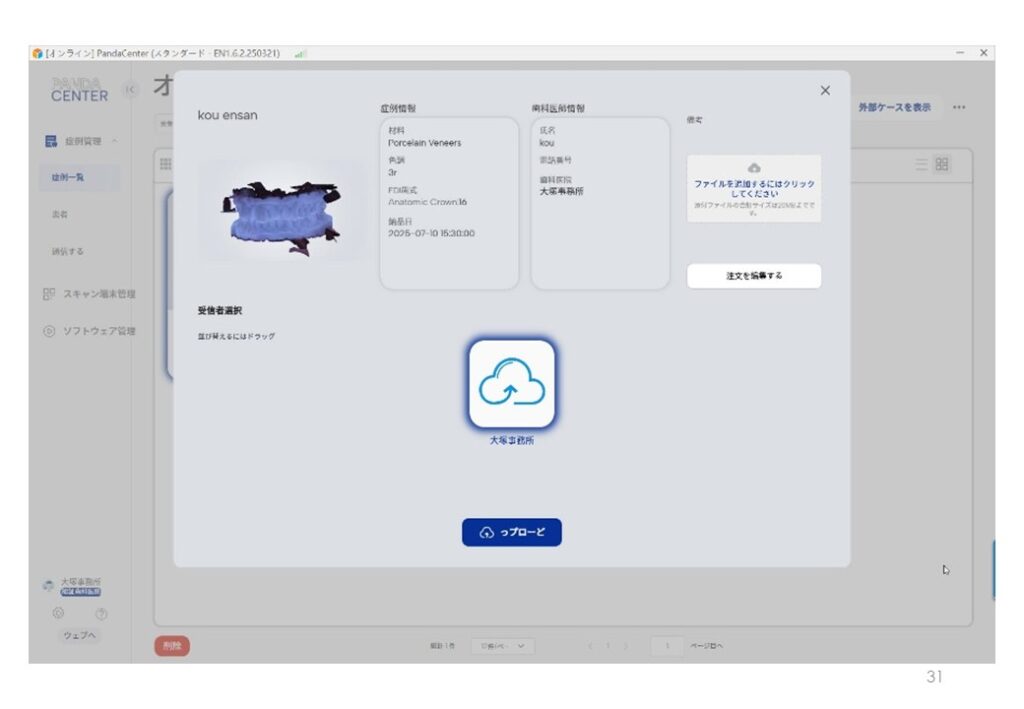Switch to grid view layout icon
The image size is (1024, 709).
coord(941,164)
